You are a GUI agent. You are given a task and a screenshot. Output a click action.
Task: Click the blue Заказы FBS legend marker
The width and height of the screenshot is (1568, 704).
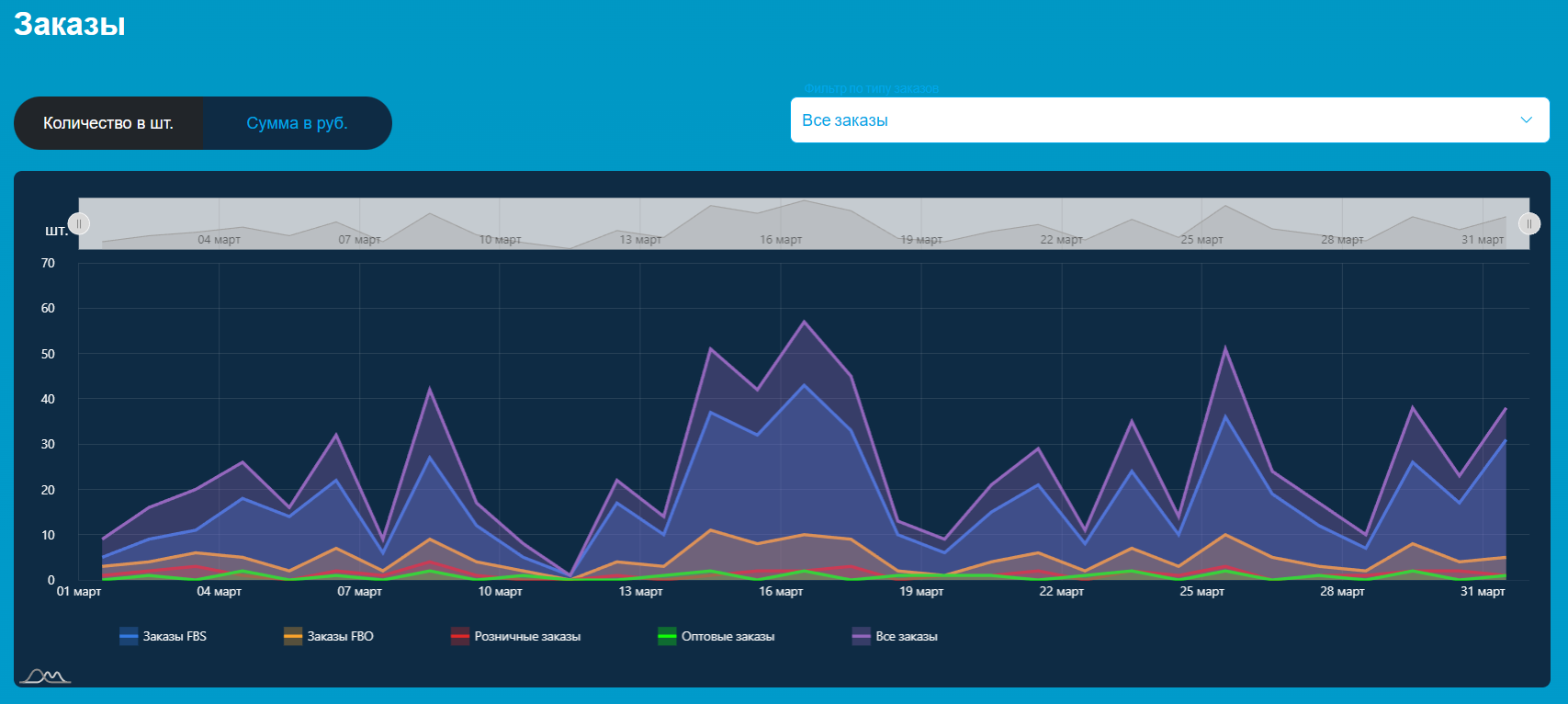(129, 636)
